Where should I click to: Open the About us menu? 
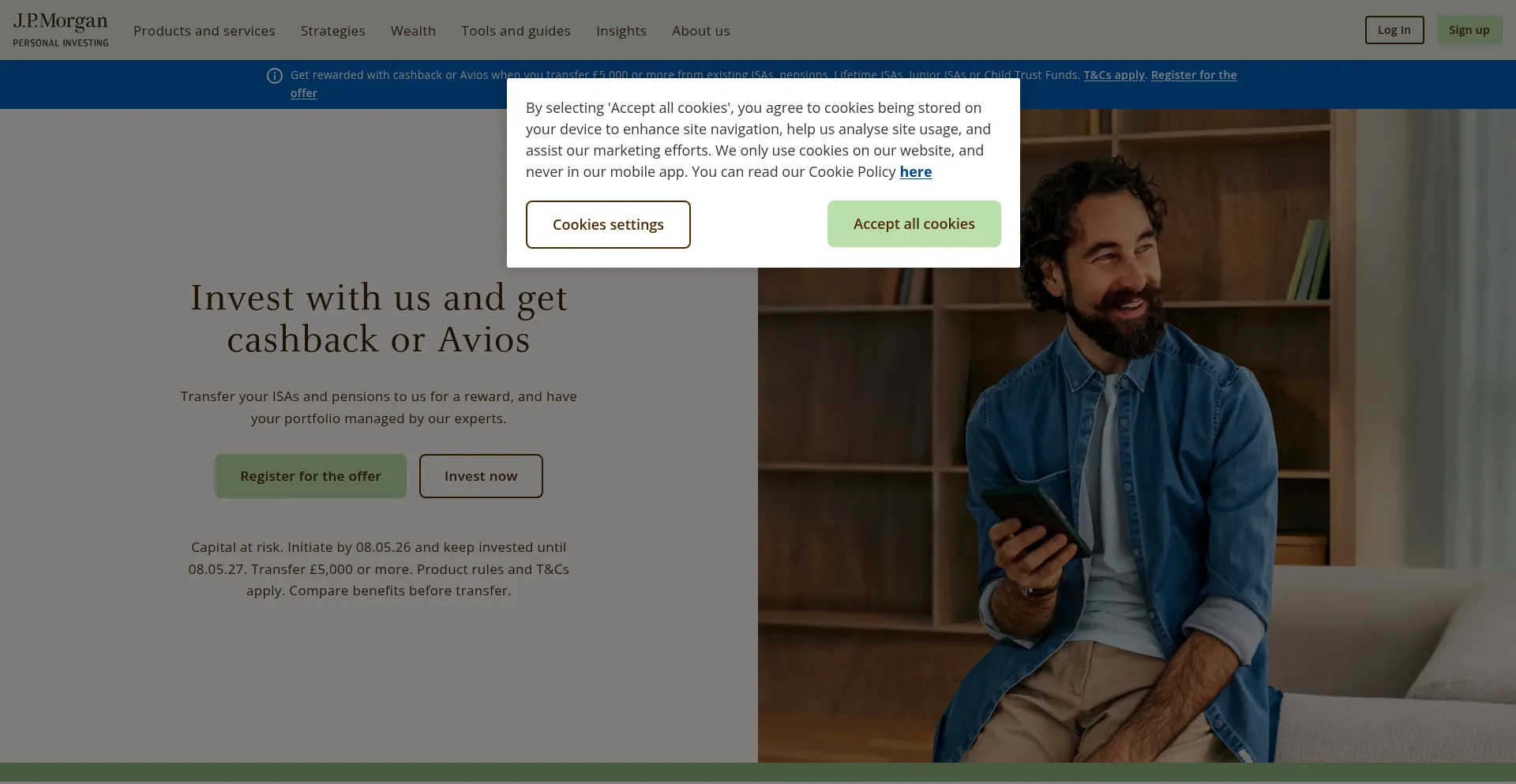pyautogui.click(x=701, y=31)
